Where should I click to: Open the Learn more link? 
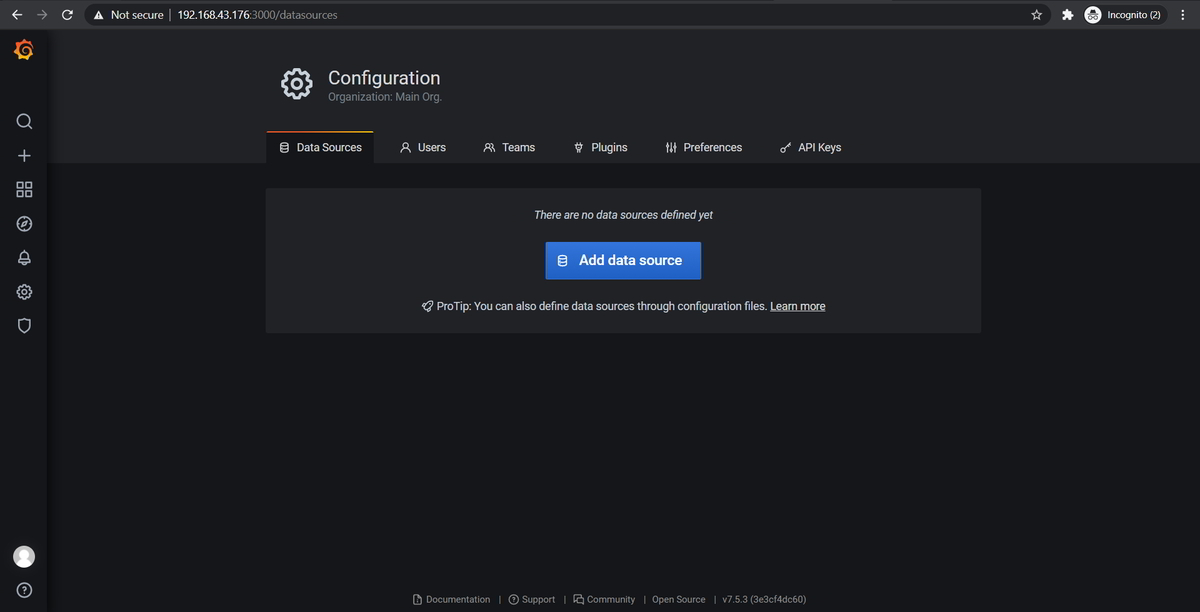tap(797, 306)
